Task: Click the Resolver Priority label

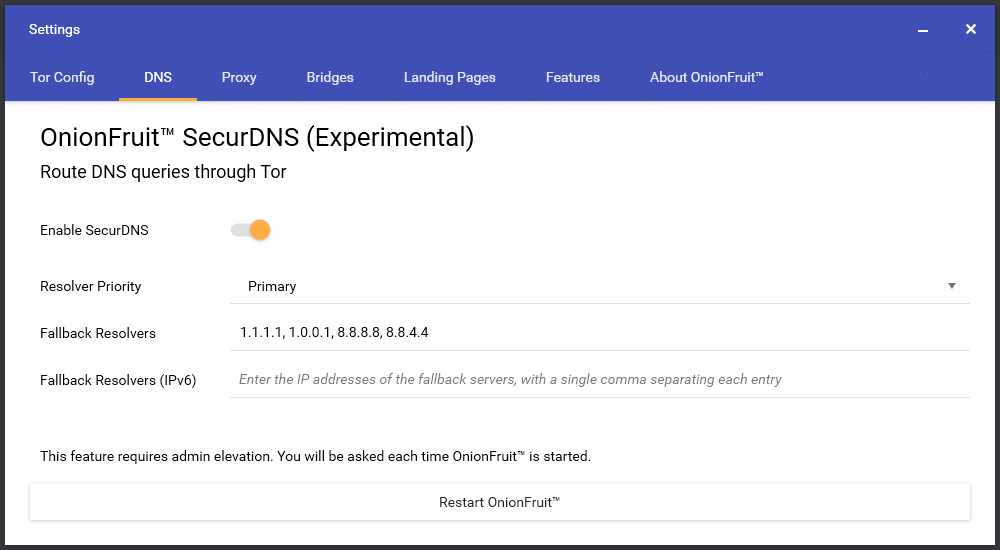Action: [91, 286]
